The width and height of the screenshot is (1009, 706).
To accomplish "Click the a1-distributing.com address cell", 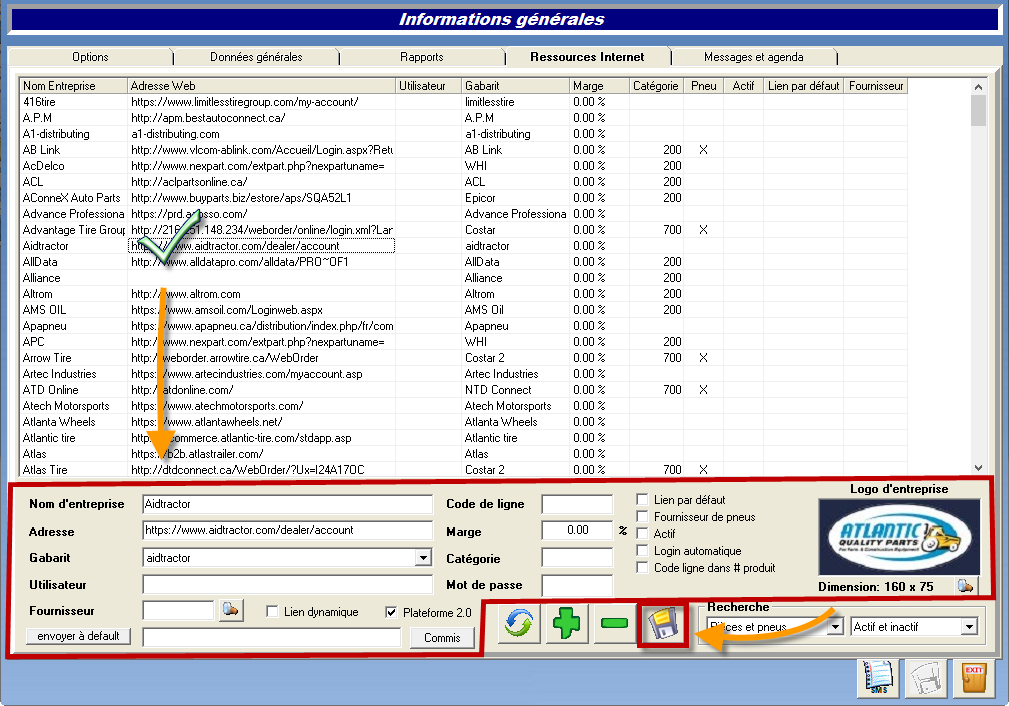I will (x=261, y=134).
